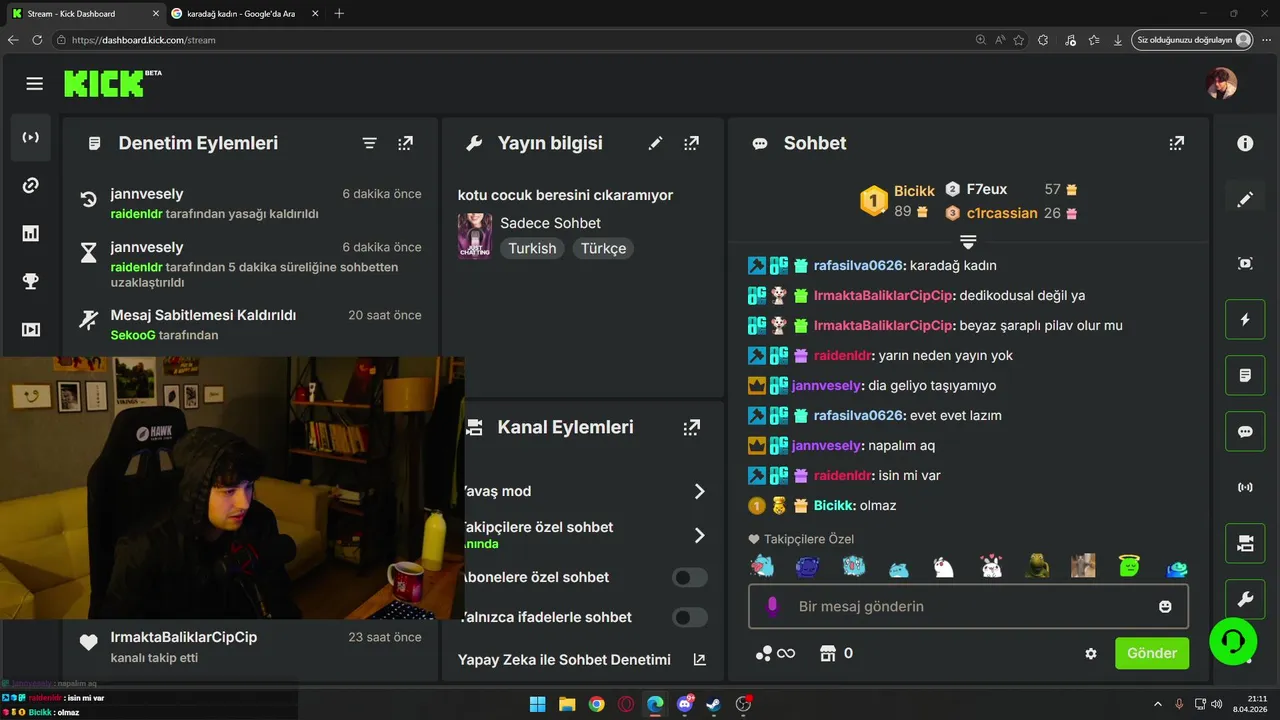Pop out the Sohbet chat panel
This screenshot has width=1280, height=720.
point(1177,143)
